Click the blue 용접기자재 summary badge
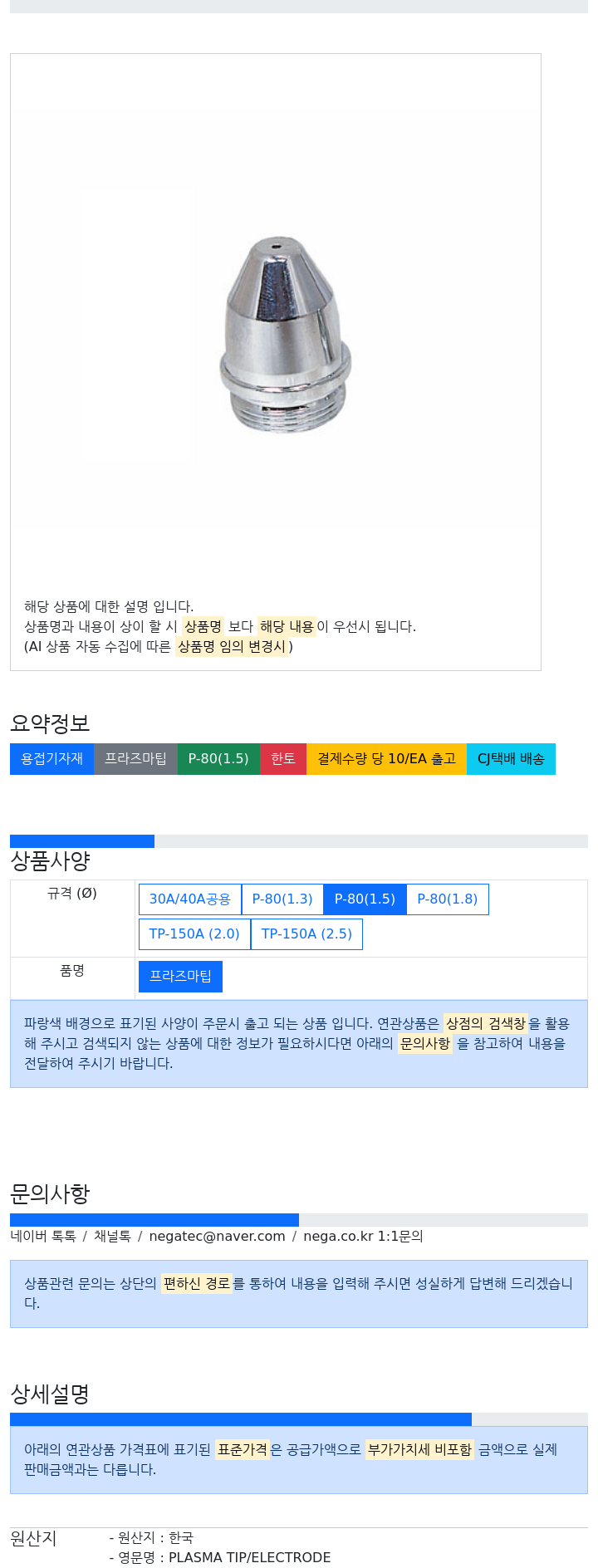The width and height of the screenshot is (598, 1568). (51, 759)
